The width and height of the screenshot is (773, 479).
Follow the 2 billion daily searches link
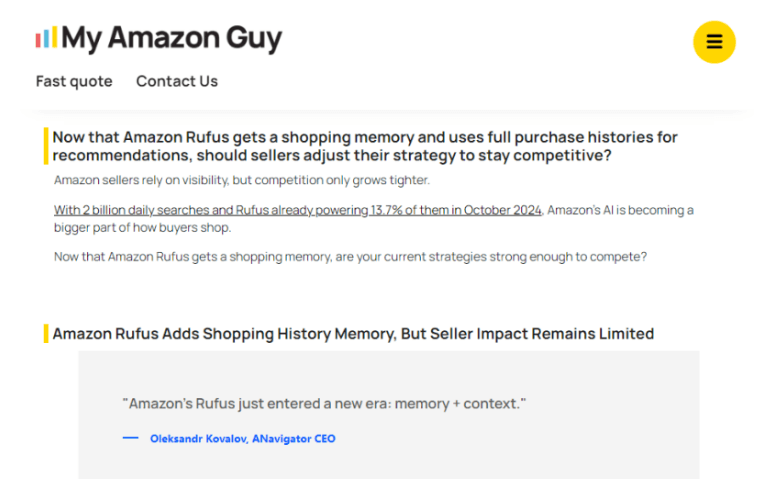pyautogui.click(x=297, y=210)
